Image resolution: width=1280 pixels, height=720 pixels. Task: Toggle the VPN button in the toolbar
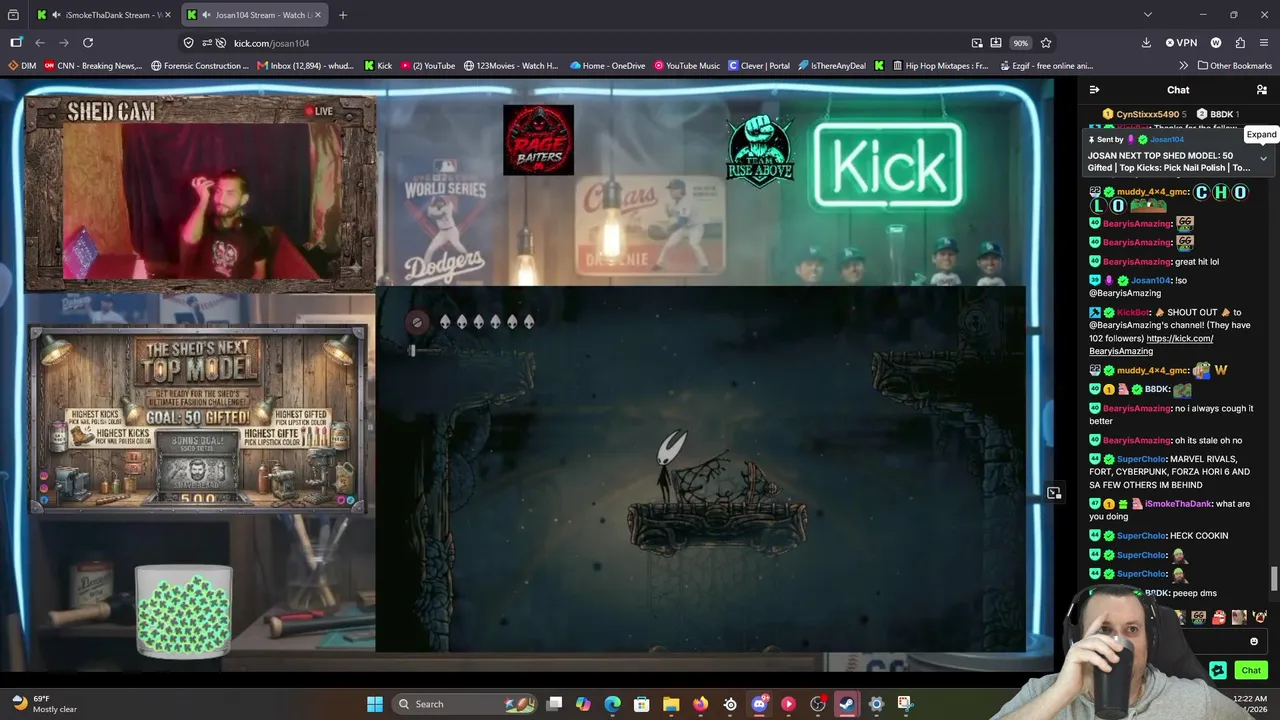(x=1182, y=43)
